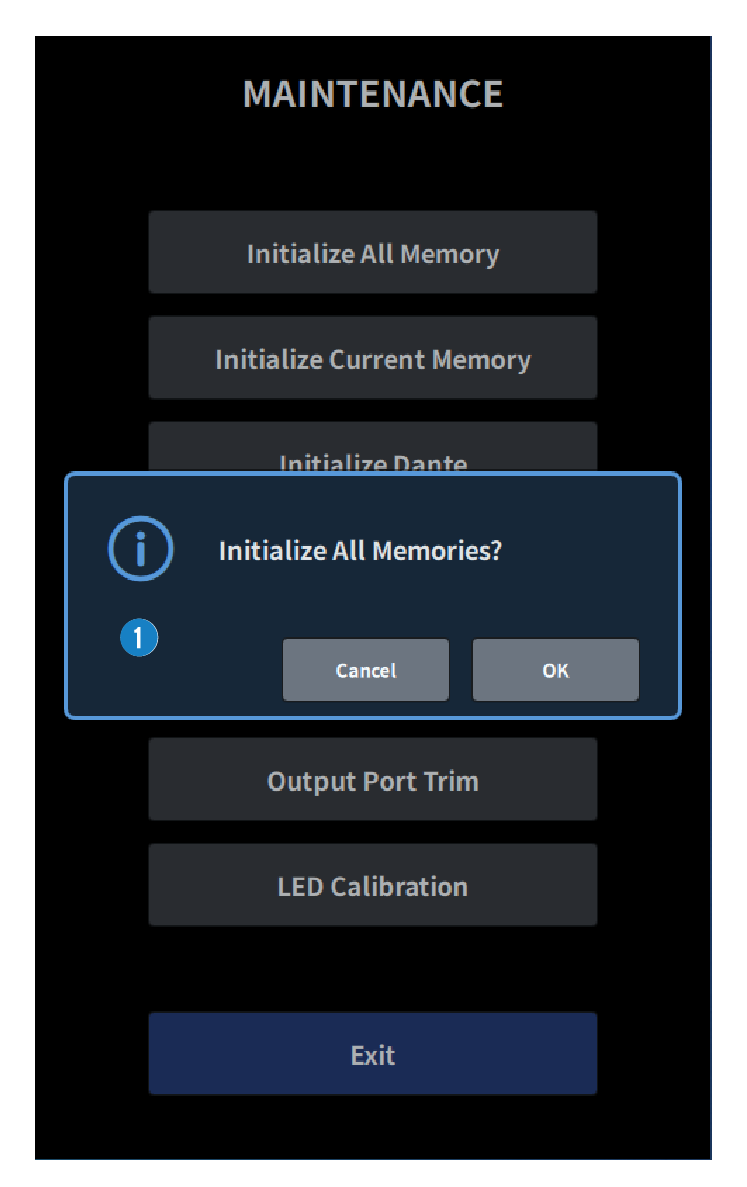Choose Initialize Current Memory
747x1187 pixels.
click(372, 358)
